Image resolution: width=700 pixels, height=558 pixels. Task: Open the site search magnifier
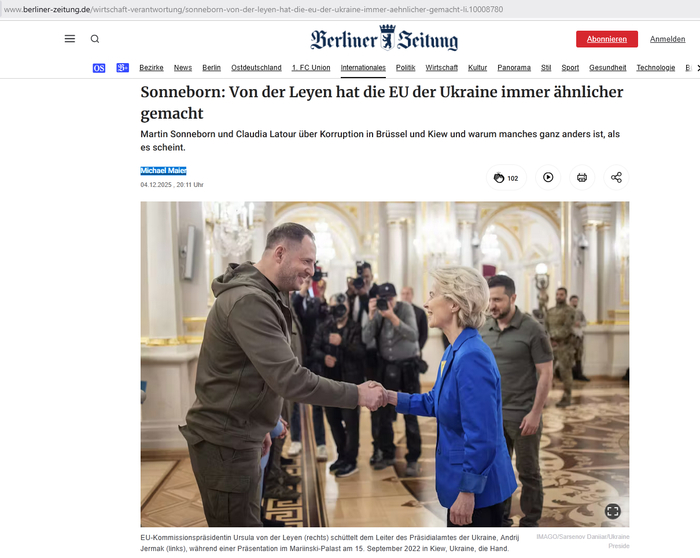click(95, 39)
